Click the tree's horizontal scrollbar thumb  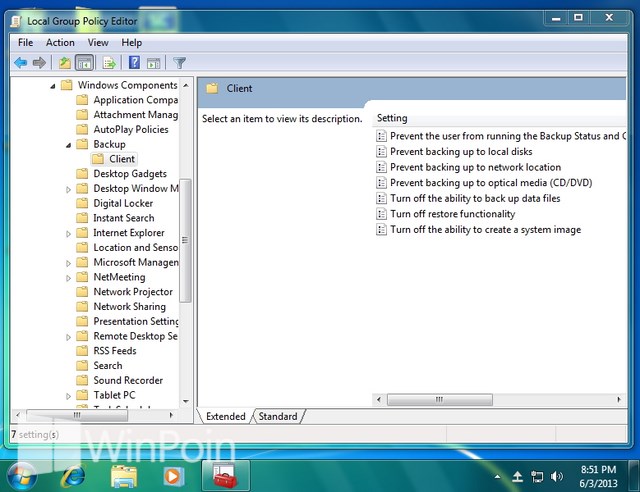[77, 415]
